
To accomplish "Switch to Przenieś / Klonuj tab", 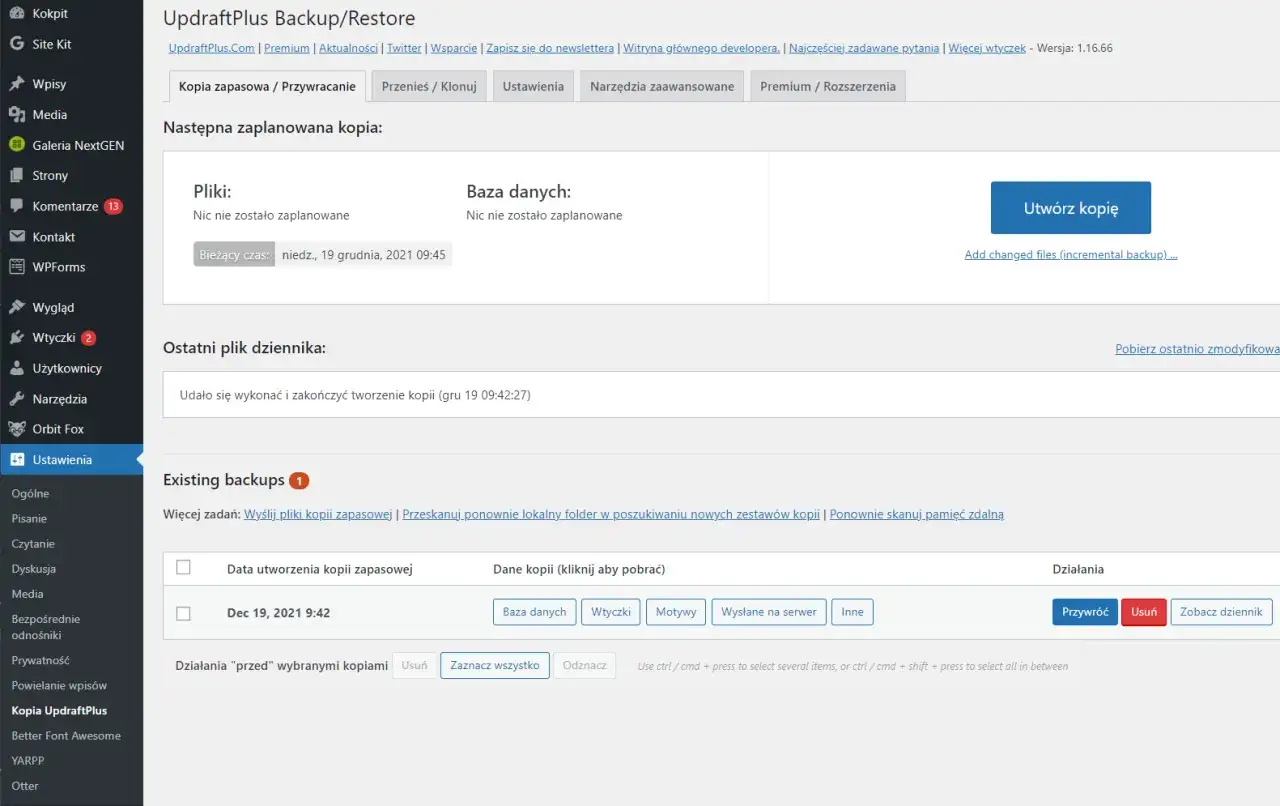I will click(429, 86).
